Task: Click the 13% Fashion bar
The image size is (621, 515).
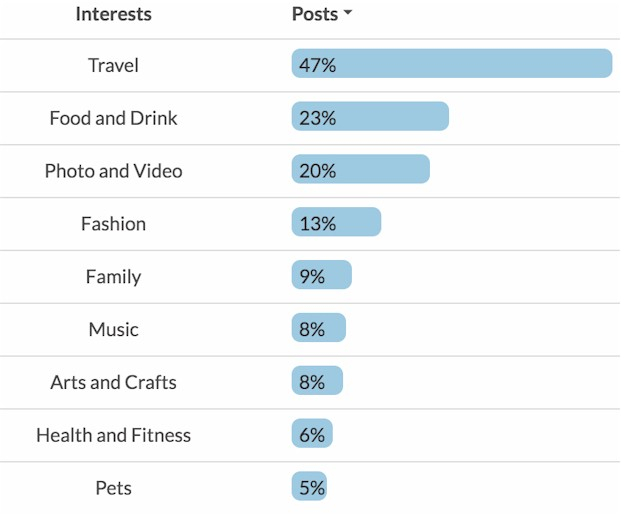Action: 336,223
